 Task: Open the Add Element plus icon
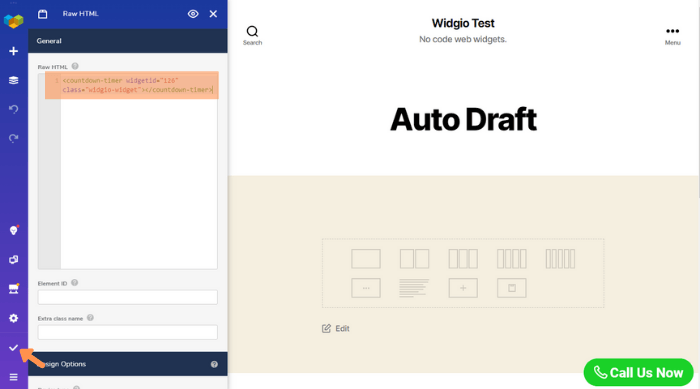tap(13, 51)
